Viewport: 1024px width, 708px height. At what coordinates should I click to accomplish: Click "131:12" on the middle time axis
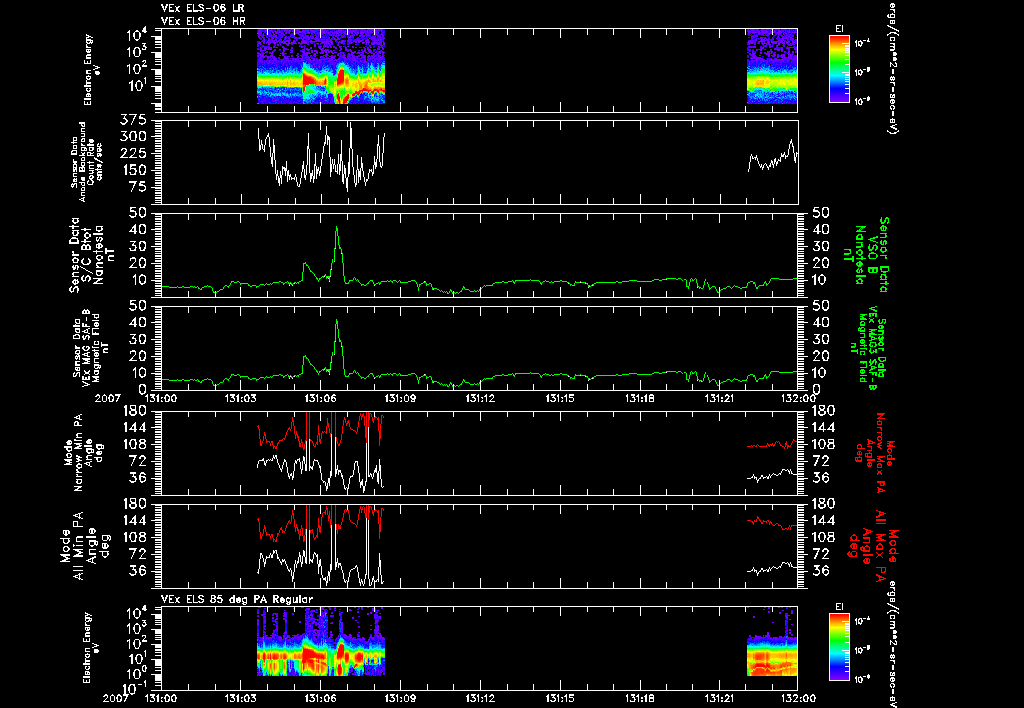point(479,398)
